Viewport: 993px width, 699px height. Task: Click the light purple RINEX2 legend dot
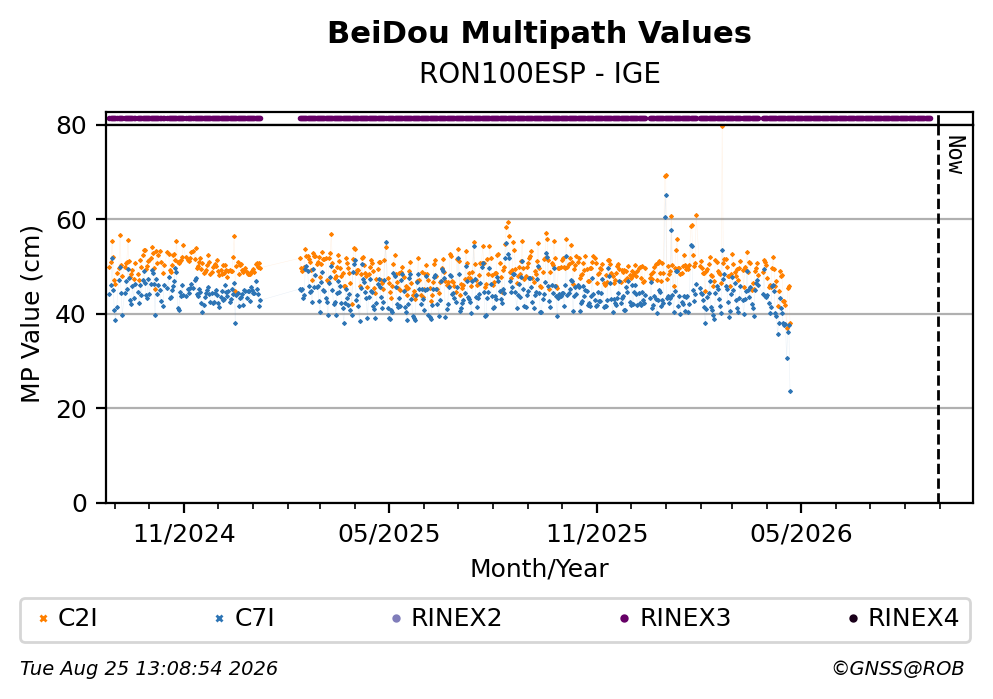pyautogui.click(x=397, y=619)
